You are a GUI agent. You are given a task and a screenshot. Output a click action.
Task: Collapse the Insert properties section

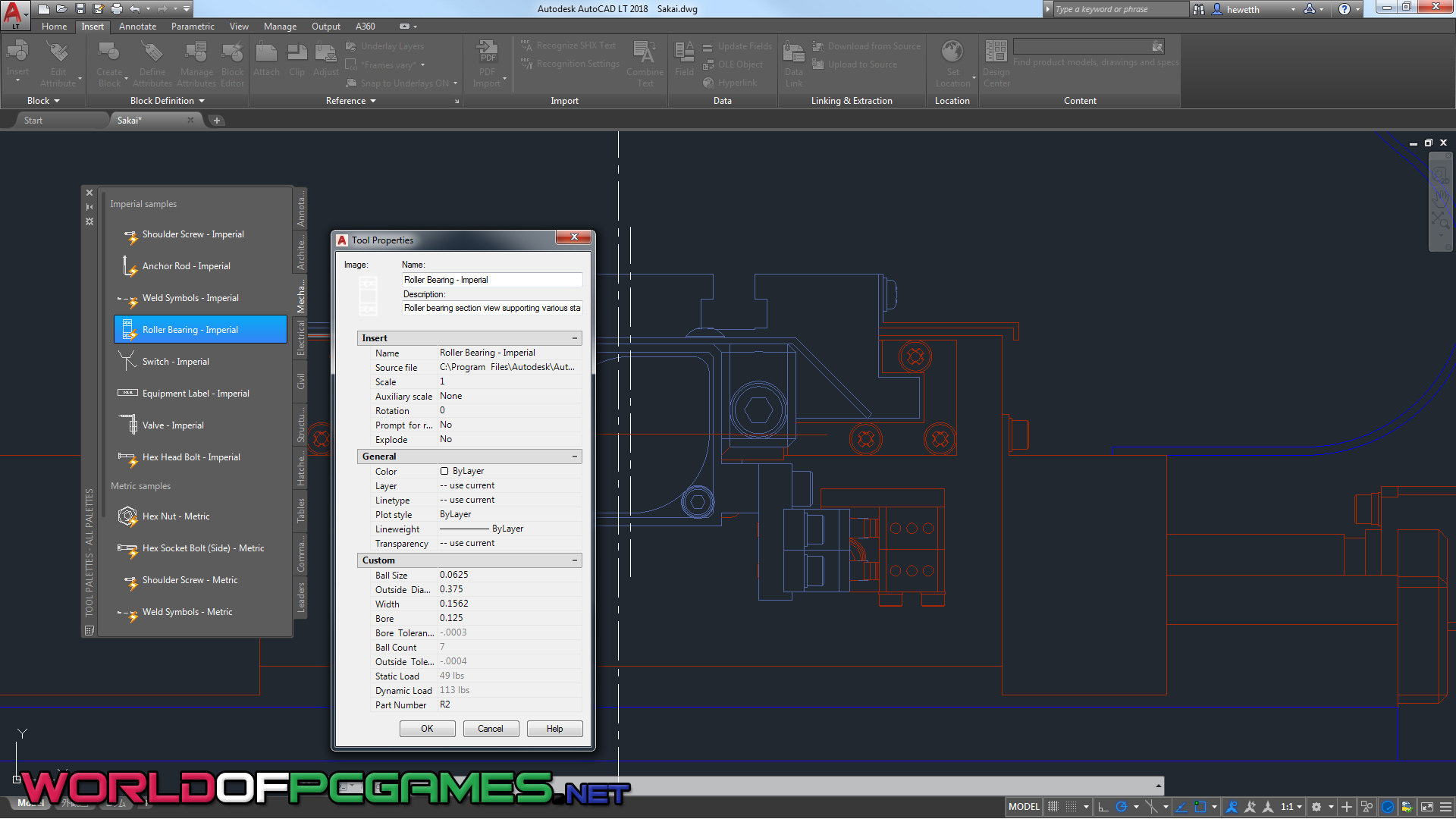pyautogui.click(x=574, y=338)
